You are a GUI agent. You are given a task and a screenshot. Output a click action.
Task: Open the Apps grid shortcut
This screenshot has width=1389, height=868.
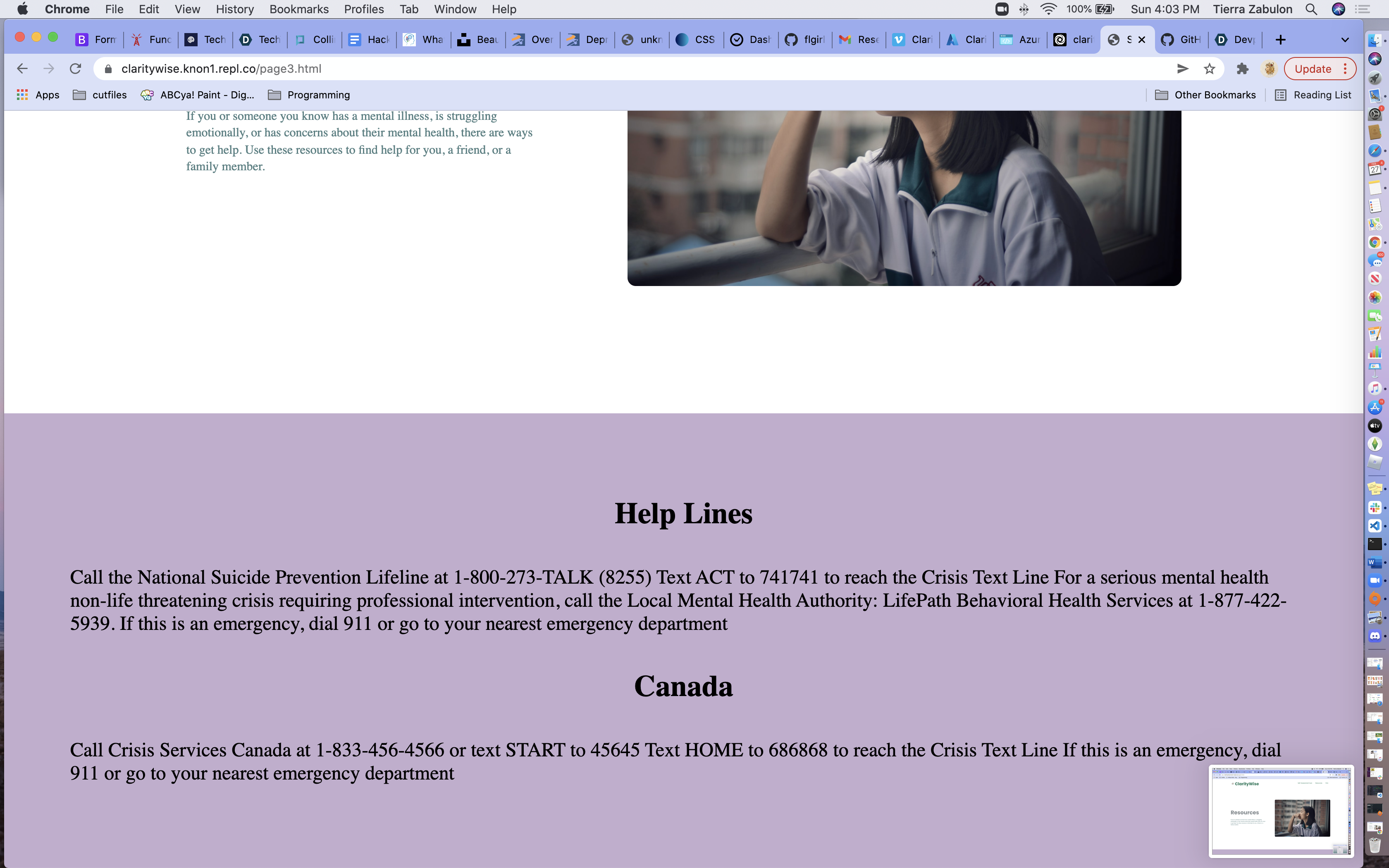tap(38, 95)
